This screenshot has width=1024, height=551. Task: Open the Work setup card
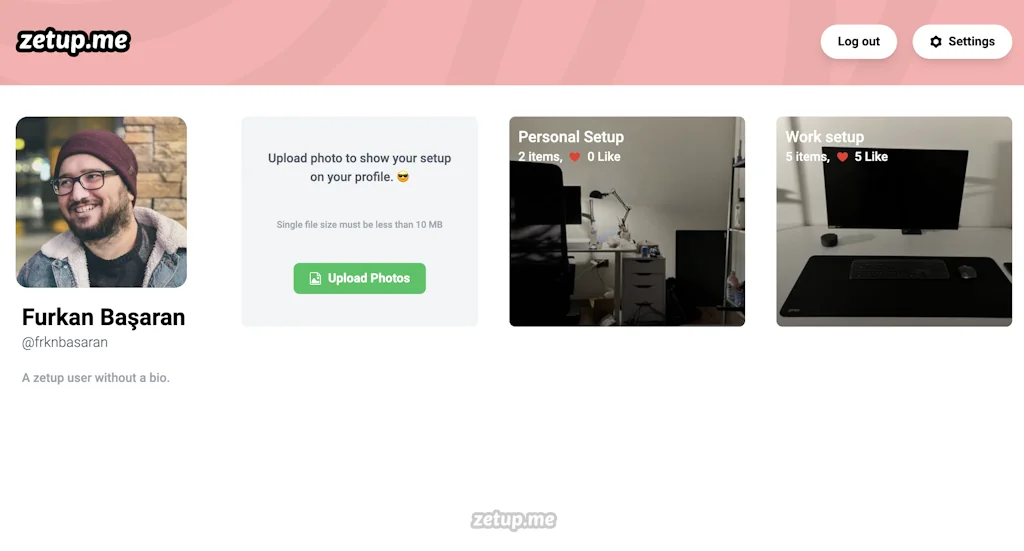[x=894, y=221]
